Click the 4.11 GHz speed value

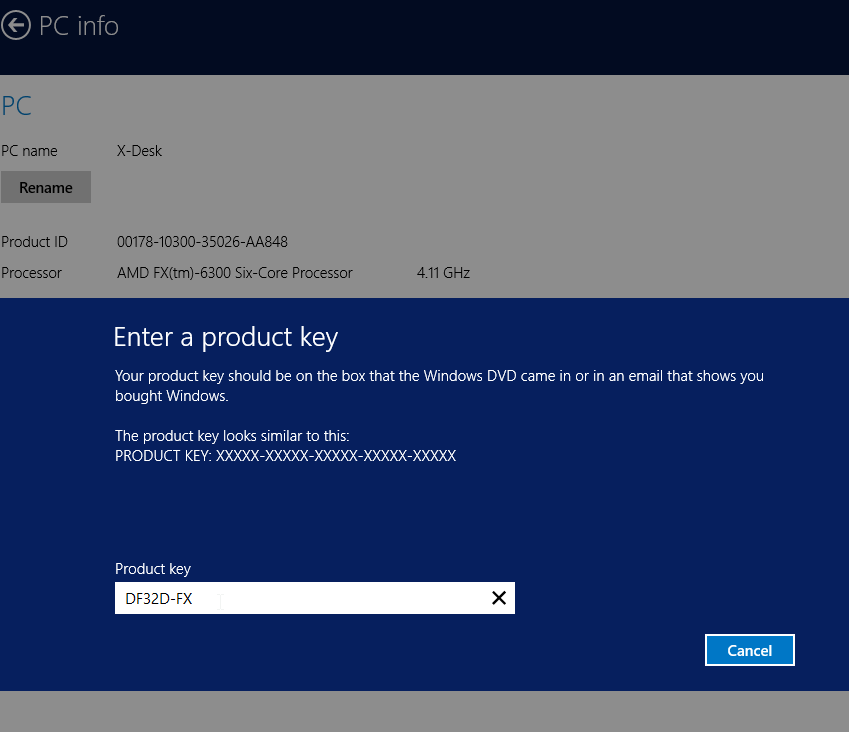pos(443,272)
